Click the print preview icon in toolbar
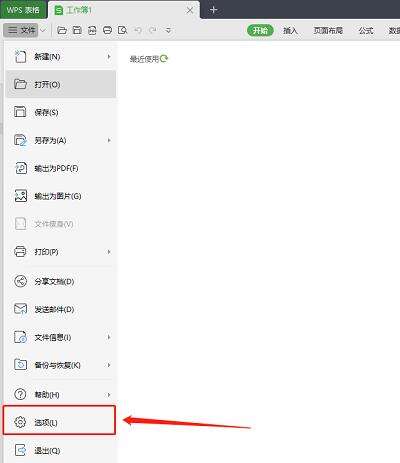The image size is (400, 463). [122, 31]
